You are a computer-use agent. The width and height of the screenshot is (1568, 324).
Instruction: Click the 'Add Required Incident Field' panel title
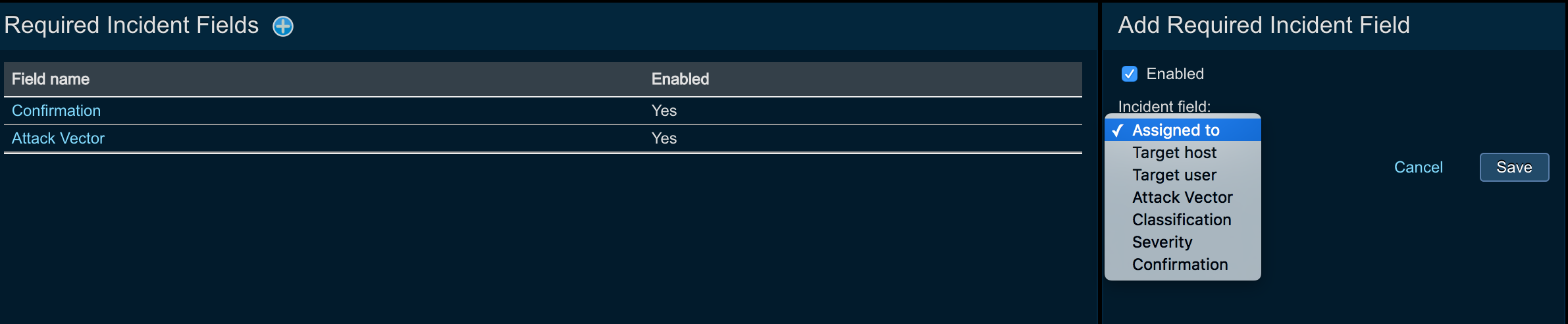tap(1264, 25)
